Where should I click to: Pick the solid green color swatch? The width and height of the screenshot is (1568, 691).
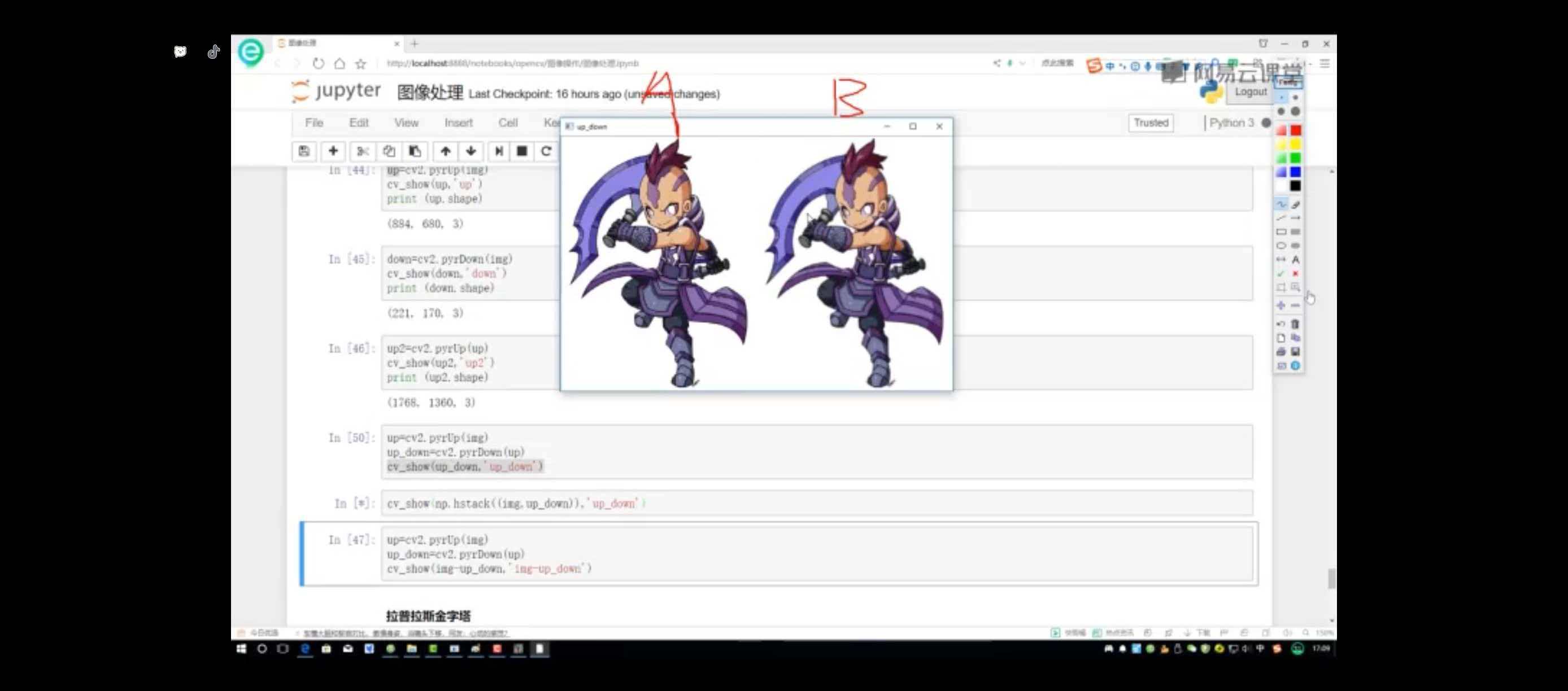pyautogui.click(x=1296, y=158)
